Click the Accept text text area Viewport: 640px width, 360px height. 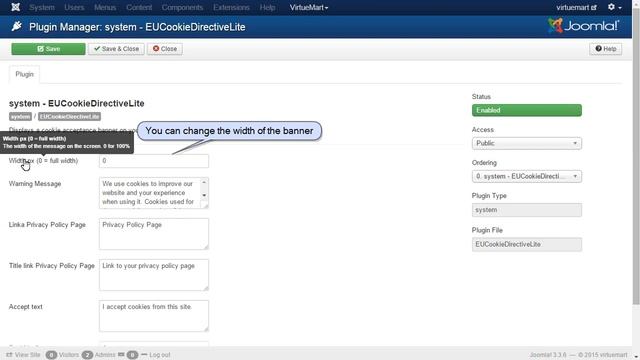[153, 316]
